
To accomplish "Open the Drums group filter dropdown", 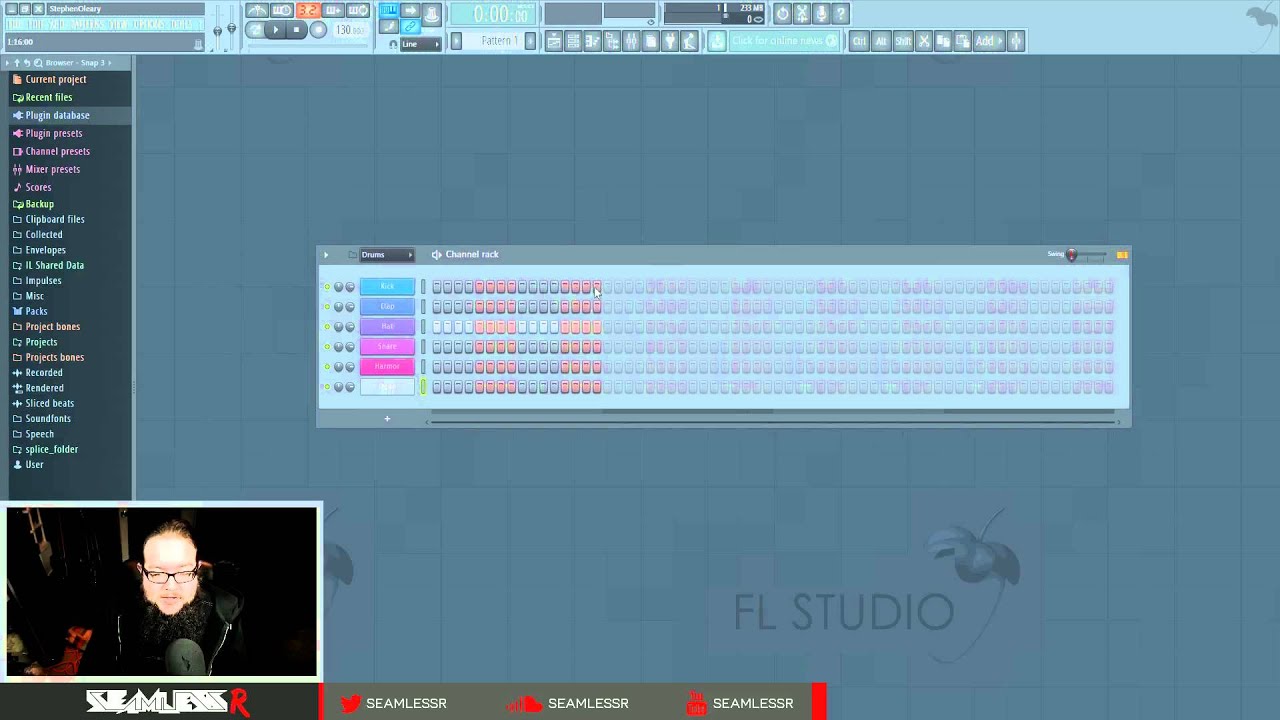I will [x=386, y=255].
